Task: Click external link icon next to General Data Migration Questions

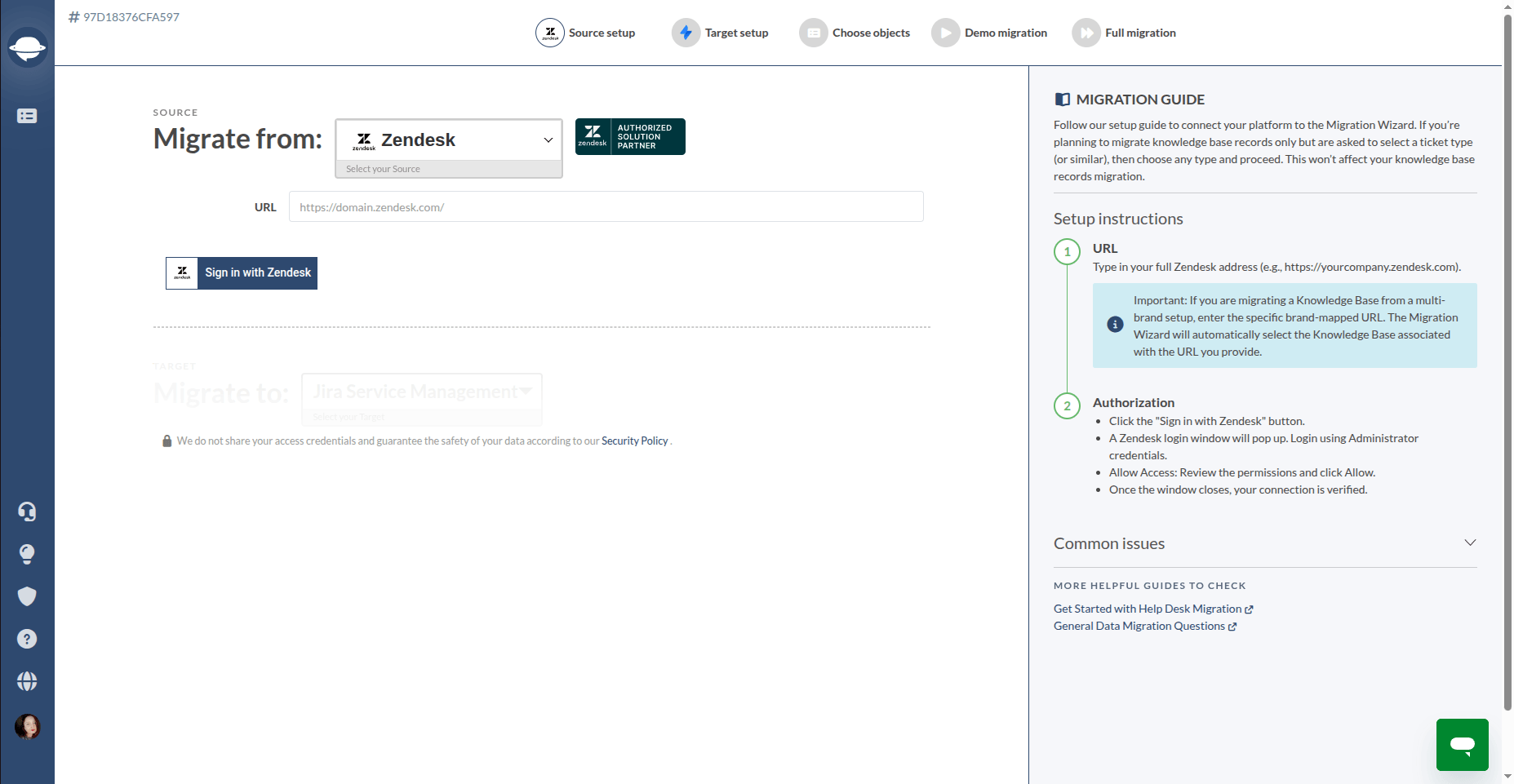Action: coord(1232,627)
